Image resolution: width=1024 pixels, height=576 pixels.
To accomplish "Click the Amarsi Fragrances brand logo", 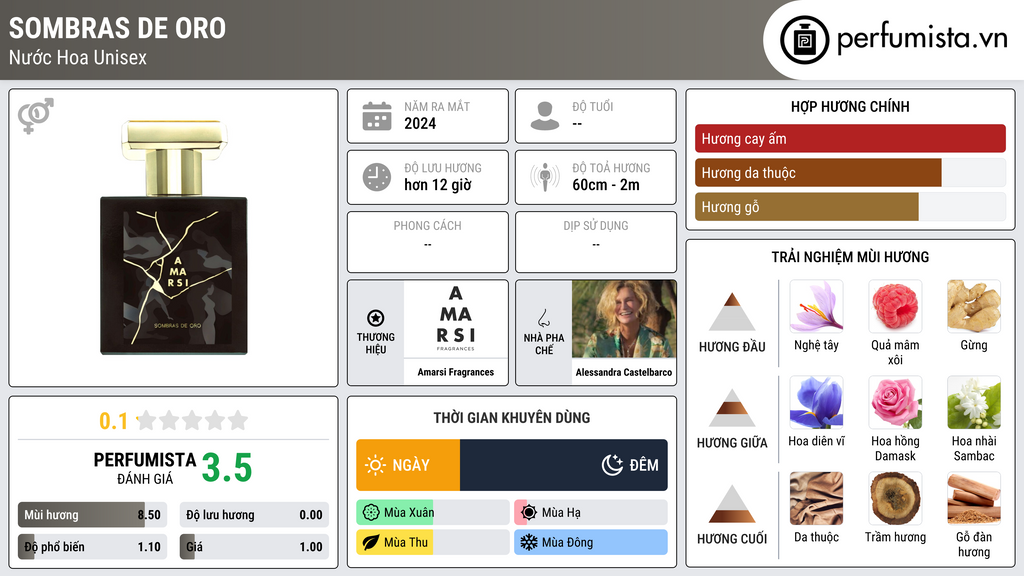I will point(456,319).
